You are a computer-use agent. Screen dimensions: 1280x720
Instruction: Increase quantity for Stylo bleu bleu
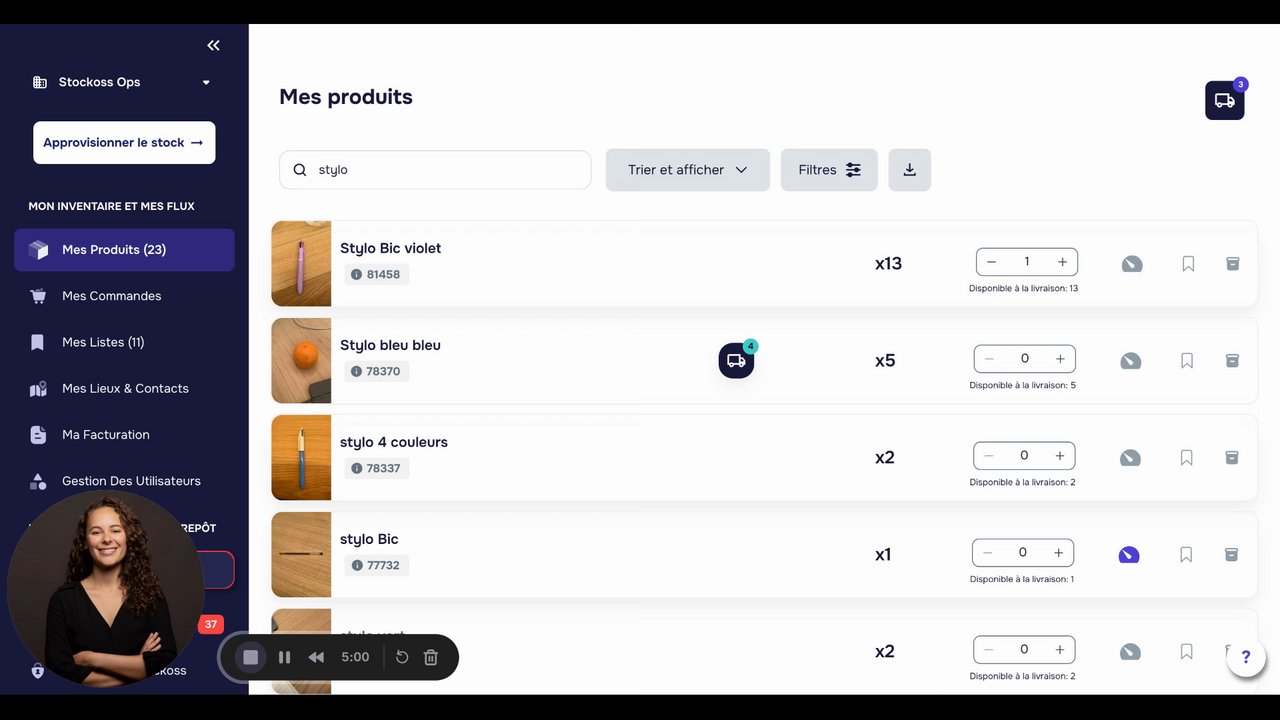pos(1060,359)
